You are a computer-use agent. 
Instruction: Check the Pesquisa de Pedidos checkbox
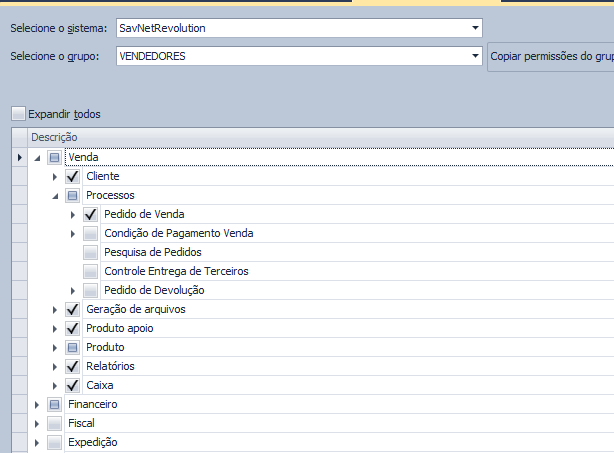(x=90, y=252)
